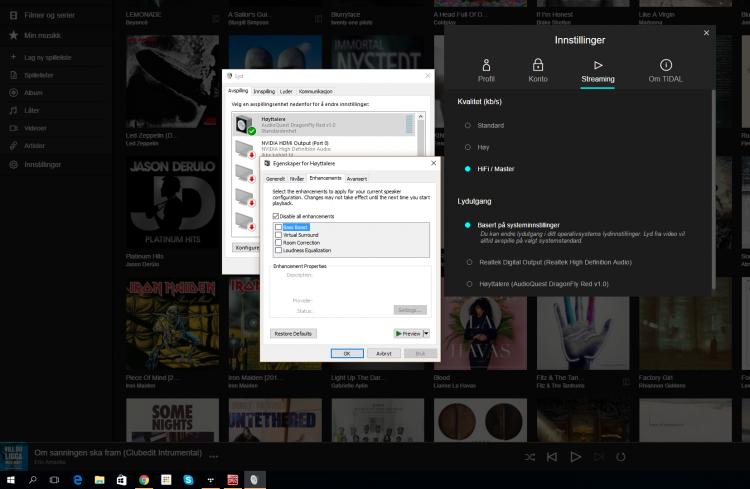Click the Om TIDAL info icon
This screenshot has width=750, height=489.
666,65
